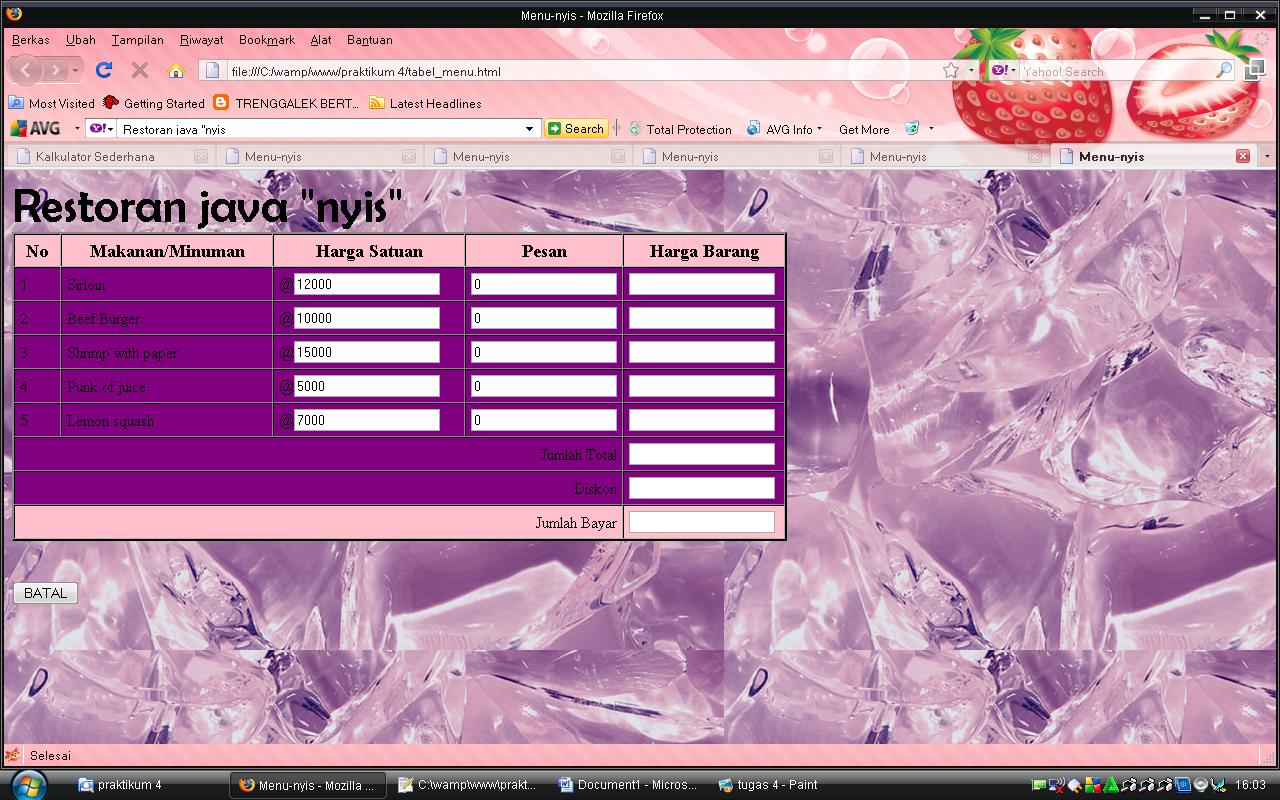Click the Jumlah Total field
Screen dimensions: 1280x800
tap(702, 454)
